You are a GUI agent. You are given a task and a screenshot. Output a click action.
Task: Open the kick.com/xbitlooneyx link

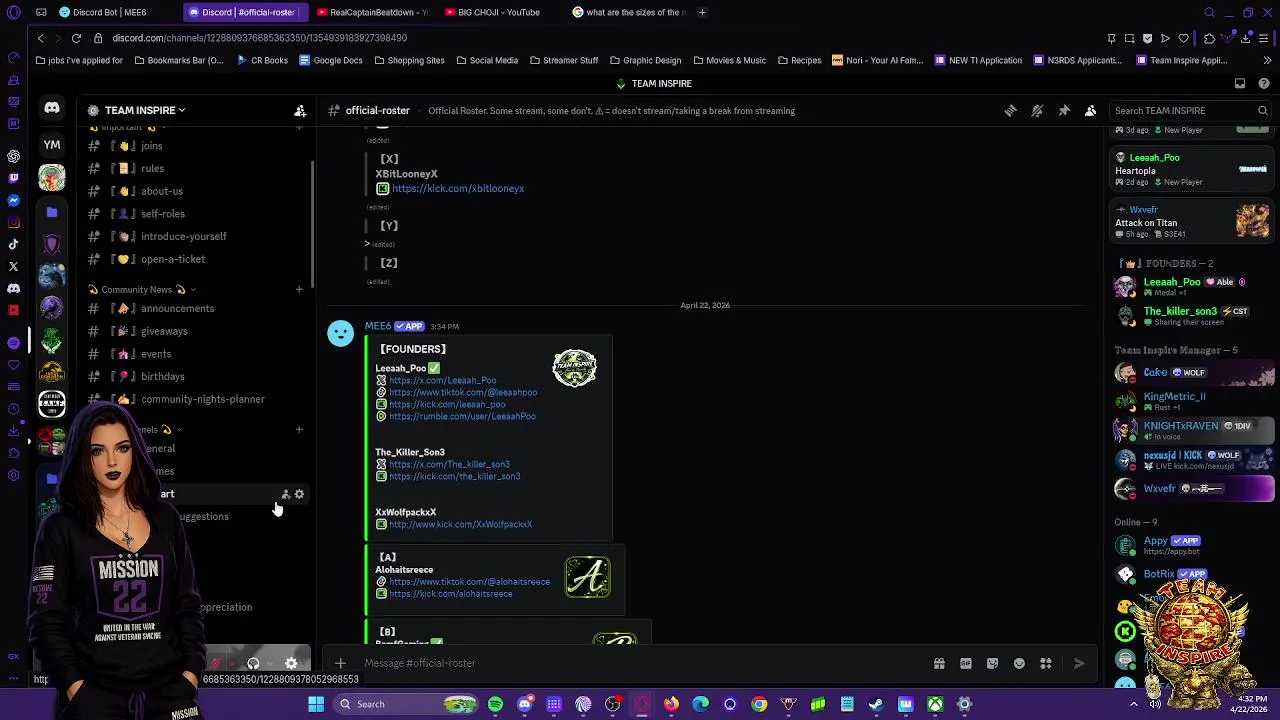[x=458, y=188]
